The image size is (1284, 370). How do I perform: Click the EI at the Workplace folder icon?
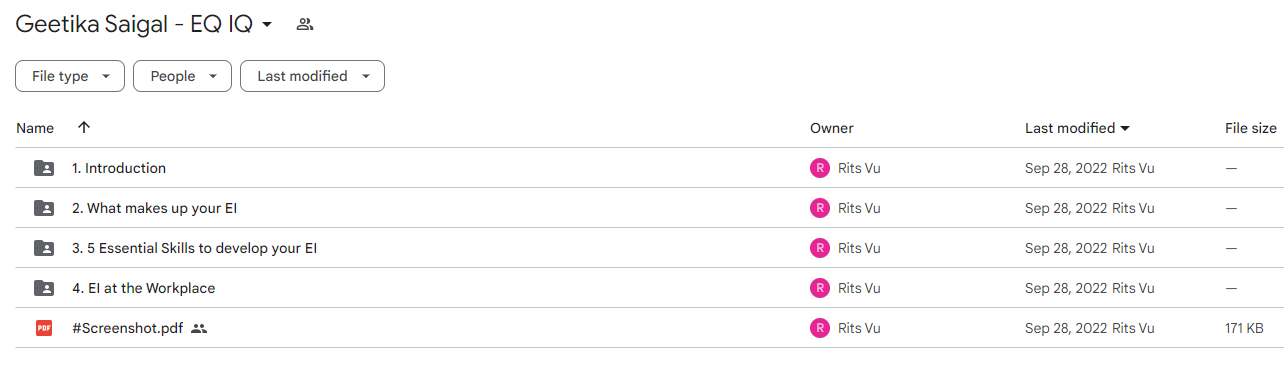(x=44, y=288)
